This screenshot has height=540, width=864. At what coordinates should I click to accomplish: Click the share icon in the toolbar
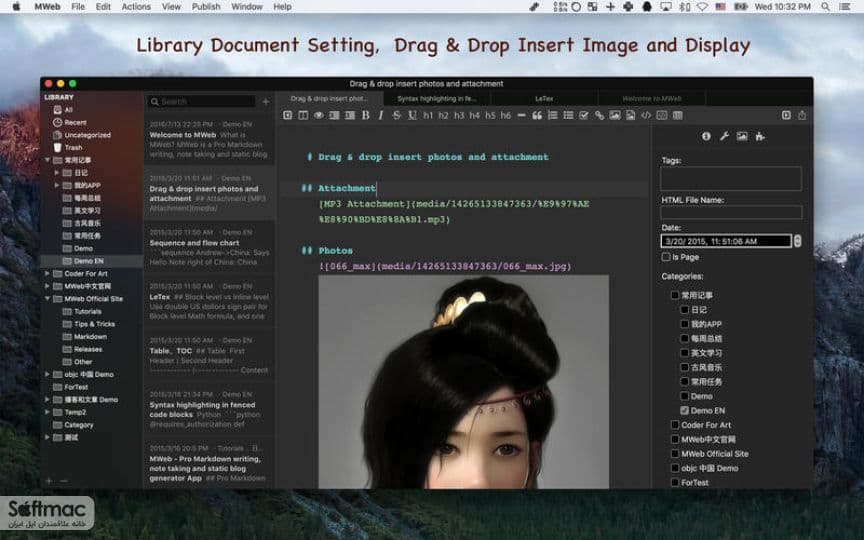click(802, 115)
